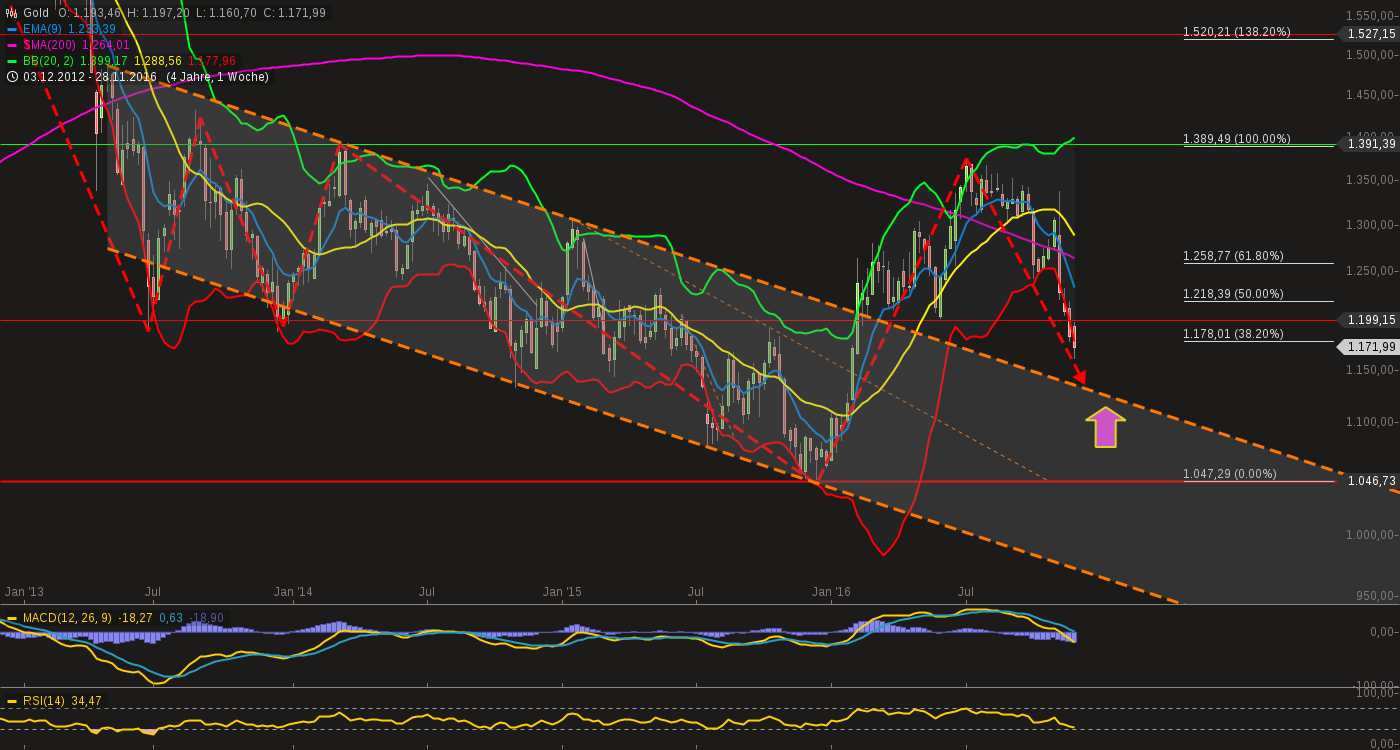Image resolution: width=1400 pixels, height=750 pixels.
Task: Click the blue EMA(9) legend dash icon
Action: [13, 30]
